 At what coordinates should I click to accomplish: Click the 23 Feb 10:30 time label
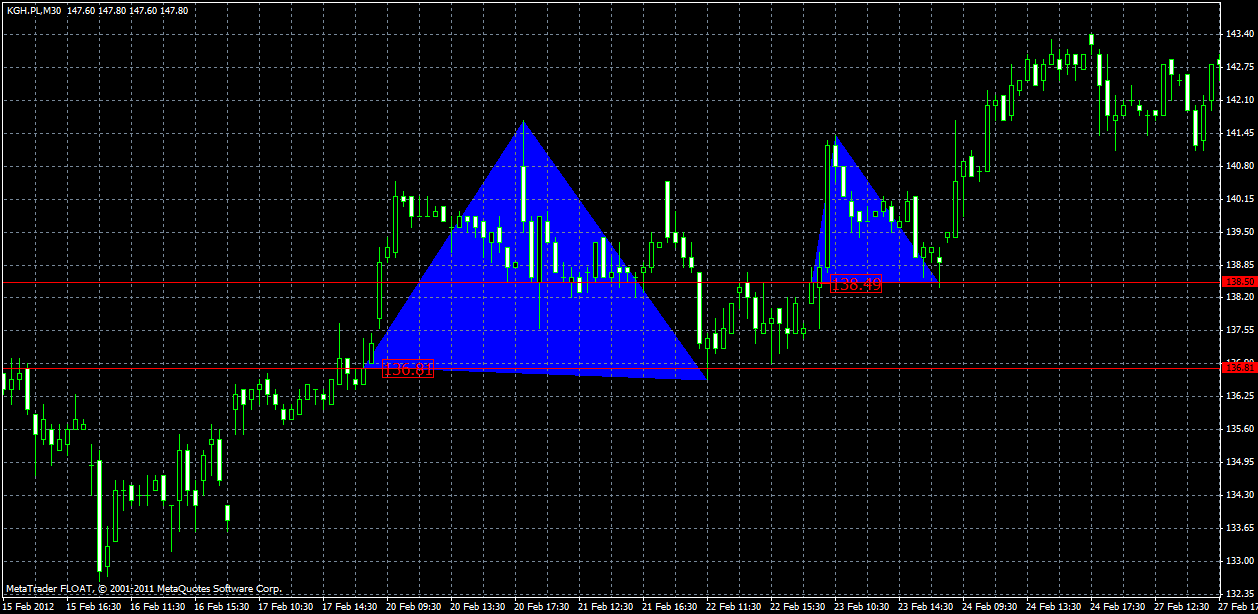click(862, 607)
